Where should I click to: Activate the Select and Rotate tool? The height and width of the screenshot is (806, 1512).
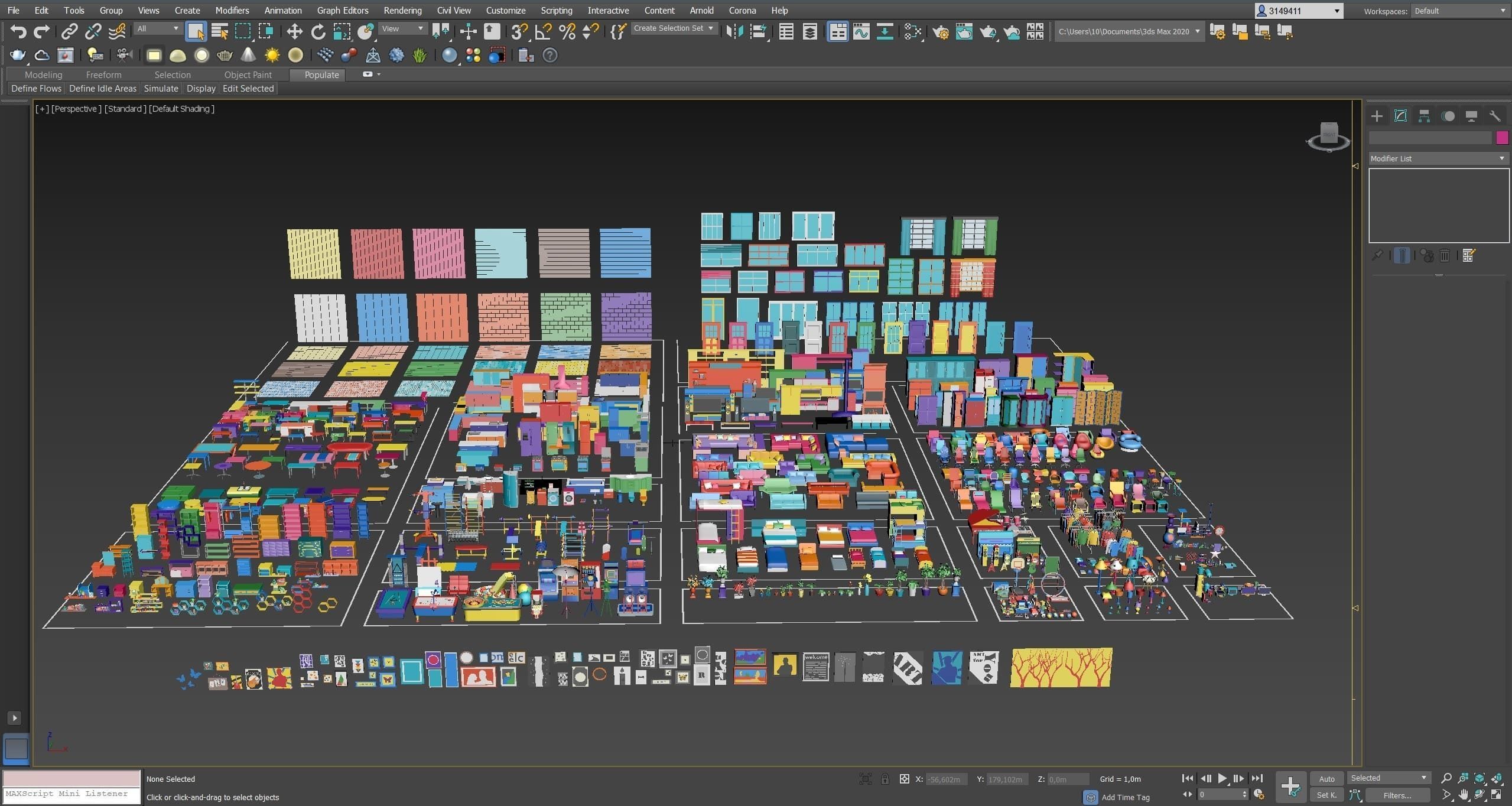[318, 31]
